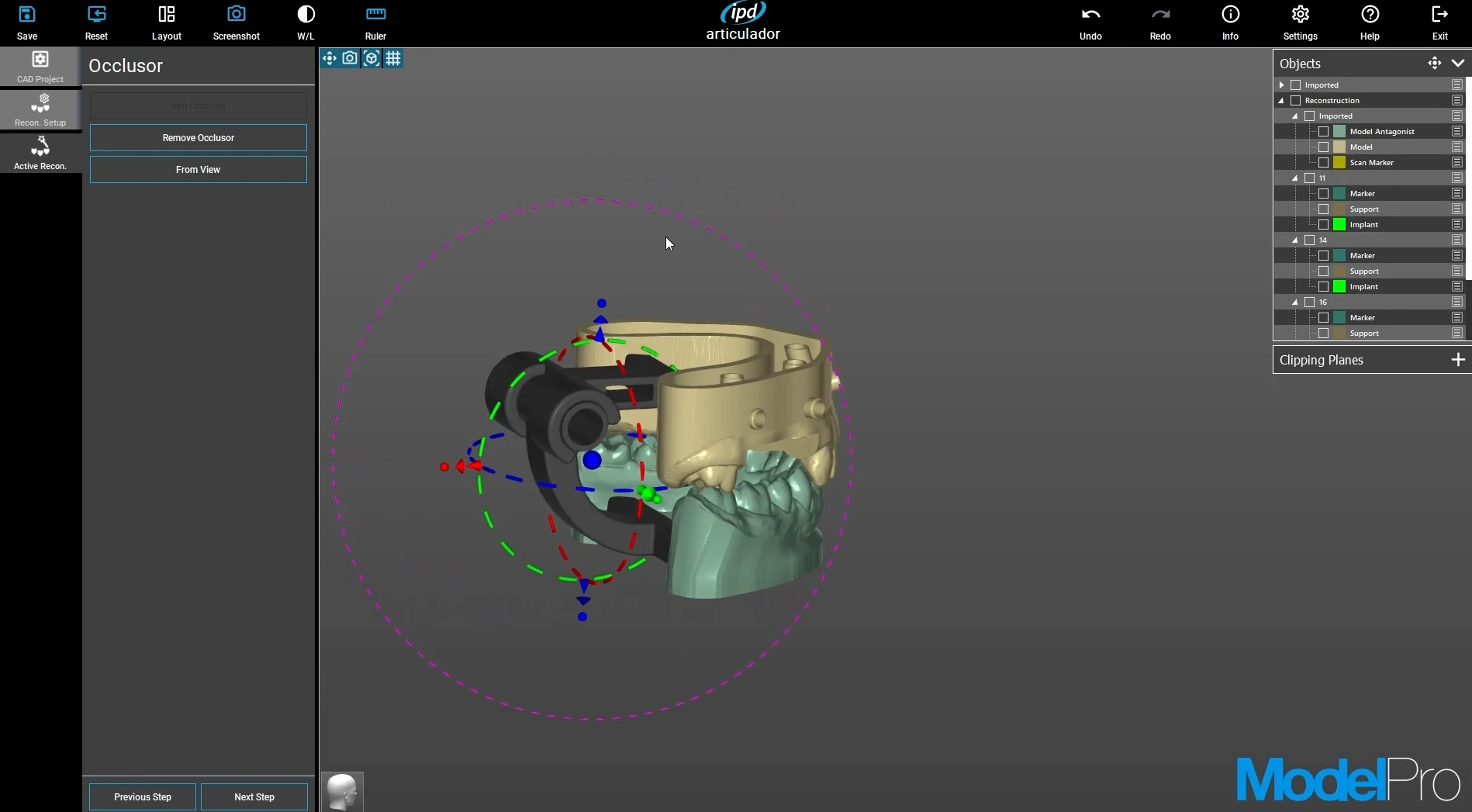1472x812 pixels.
Task: Open the Model Antagonist row options menu
Action: click(1457, 131)
